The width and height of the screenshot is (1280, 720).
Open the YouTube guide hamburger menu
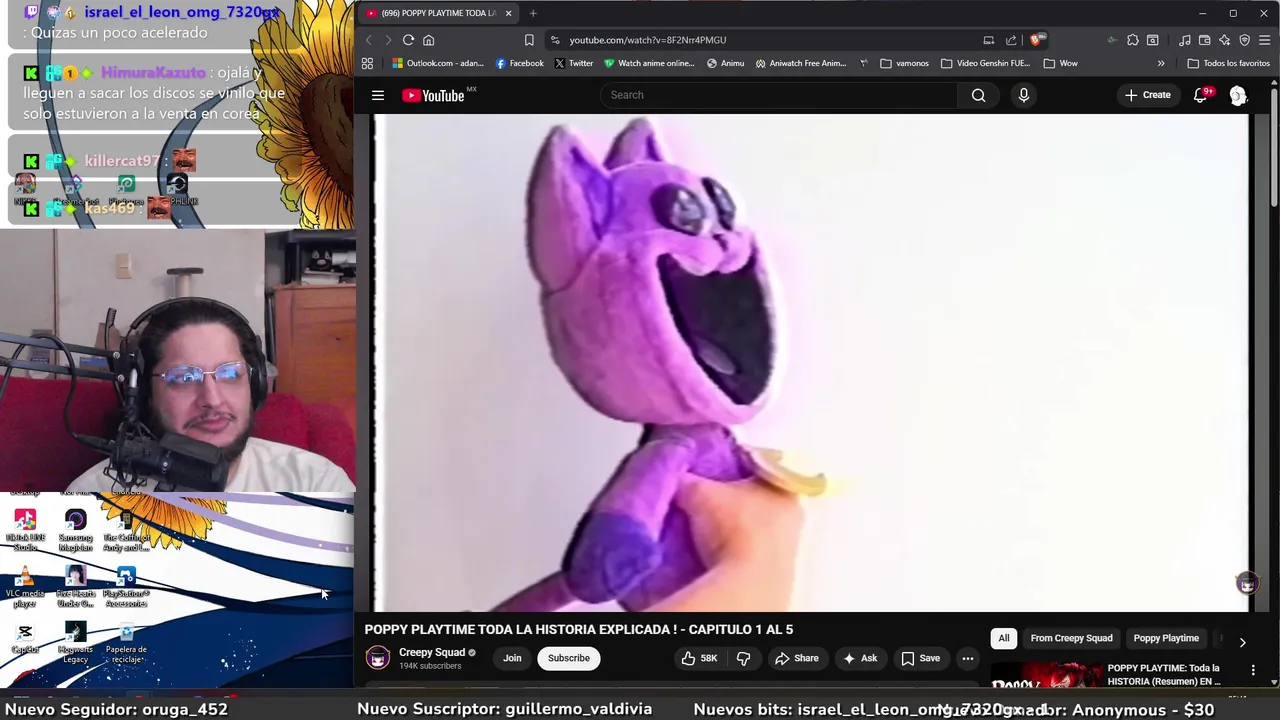point(378,95)
